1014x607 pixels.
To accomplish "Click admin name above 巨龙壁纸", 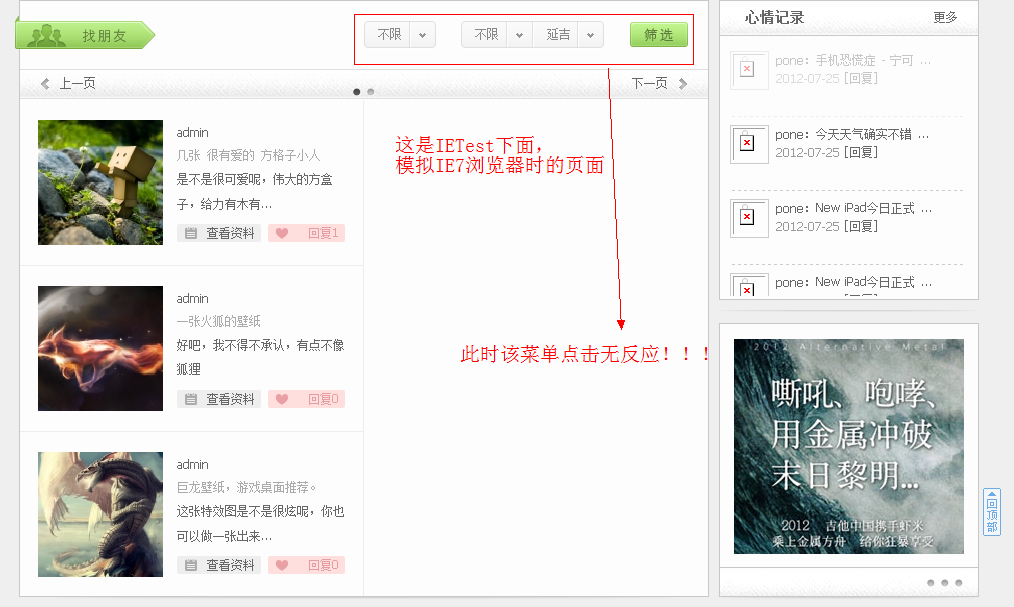I will click(x=193, y=465).
